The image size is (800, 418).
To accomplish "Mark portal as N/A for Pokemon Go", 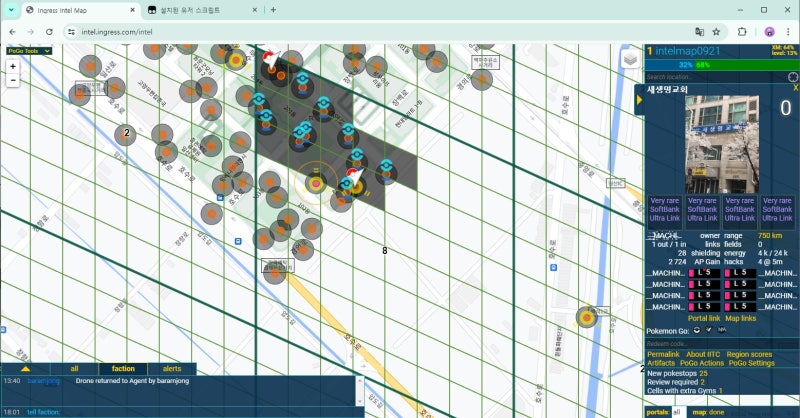I will point(721,330).
